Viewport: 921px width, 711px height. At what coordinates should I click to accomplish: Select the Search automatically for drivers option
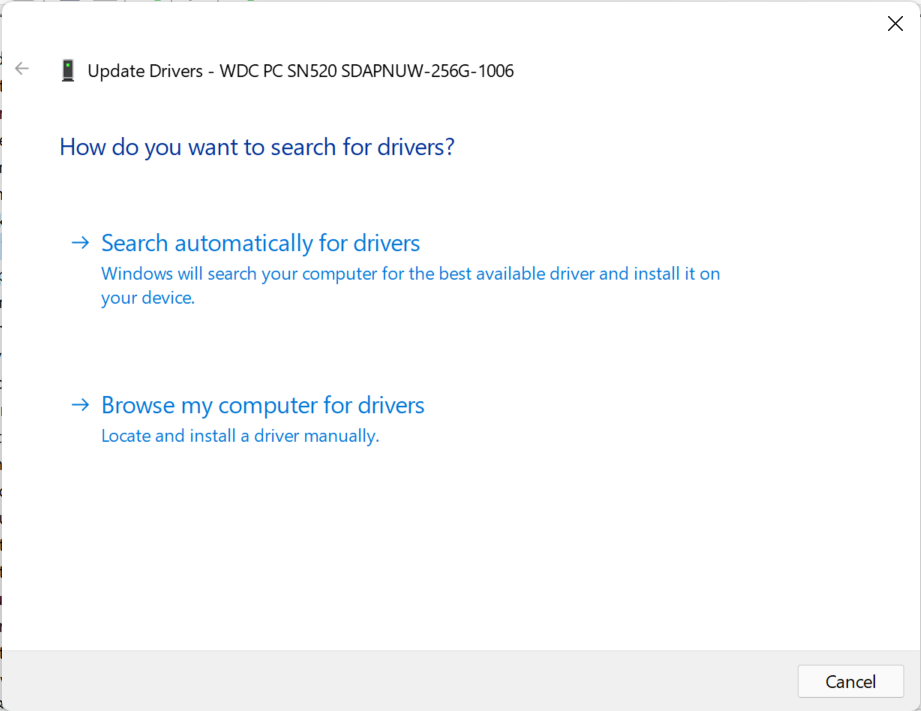pos(259,242)
